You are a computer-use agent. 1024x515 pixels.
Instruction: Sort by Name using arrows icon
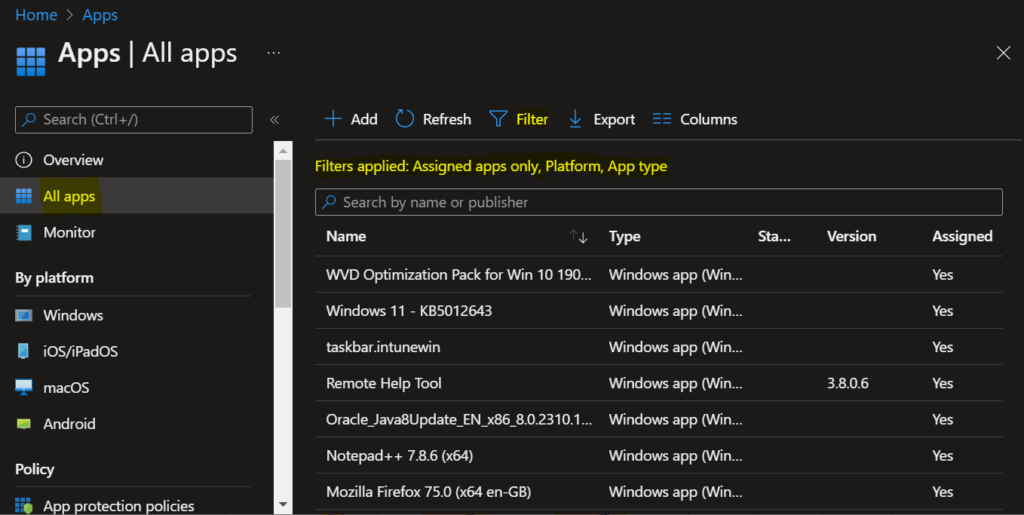pos(578,236)
